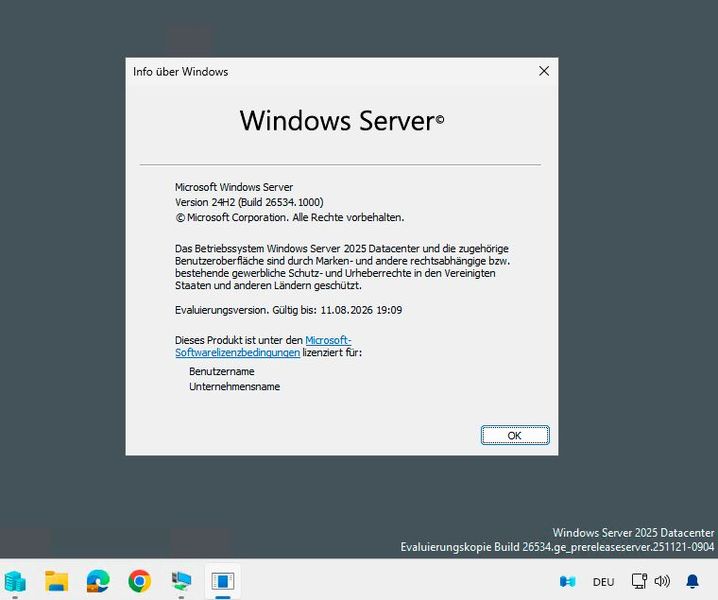Screen dimensions: 718x600
Task: Confirm the dialog with the OK button
Action: [515, 435]
